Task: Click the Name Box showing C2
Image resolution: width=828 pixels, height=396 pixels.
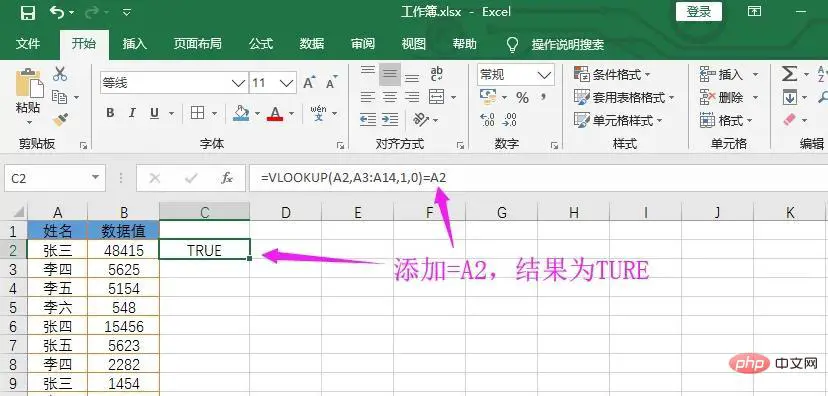Action: 55,178
